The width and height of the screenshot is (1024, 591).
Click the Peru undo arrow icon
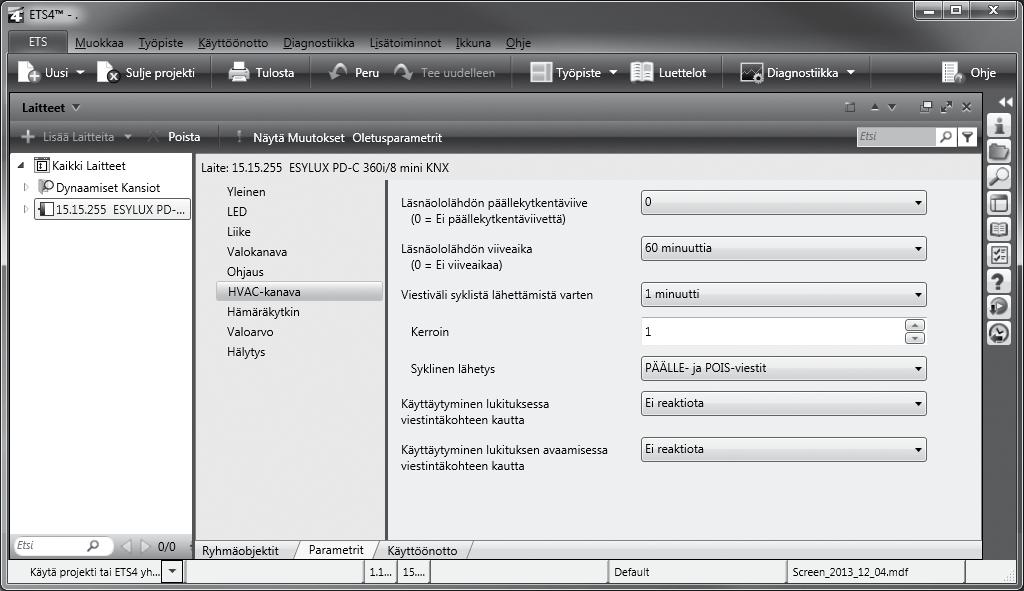coord(338,72)
